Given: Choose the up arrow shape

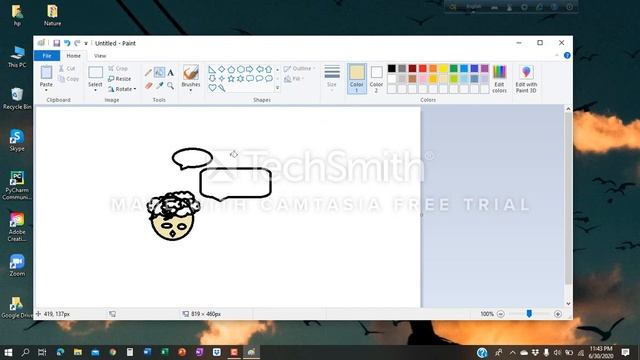Looking at the screenshot, I should [269, 69].
